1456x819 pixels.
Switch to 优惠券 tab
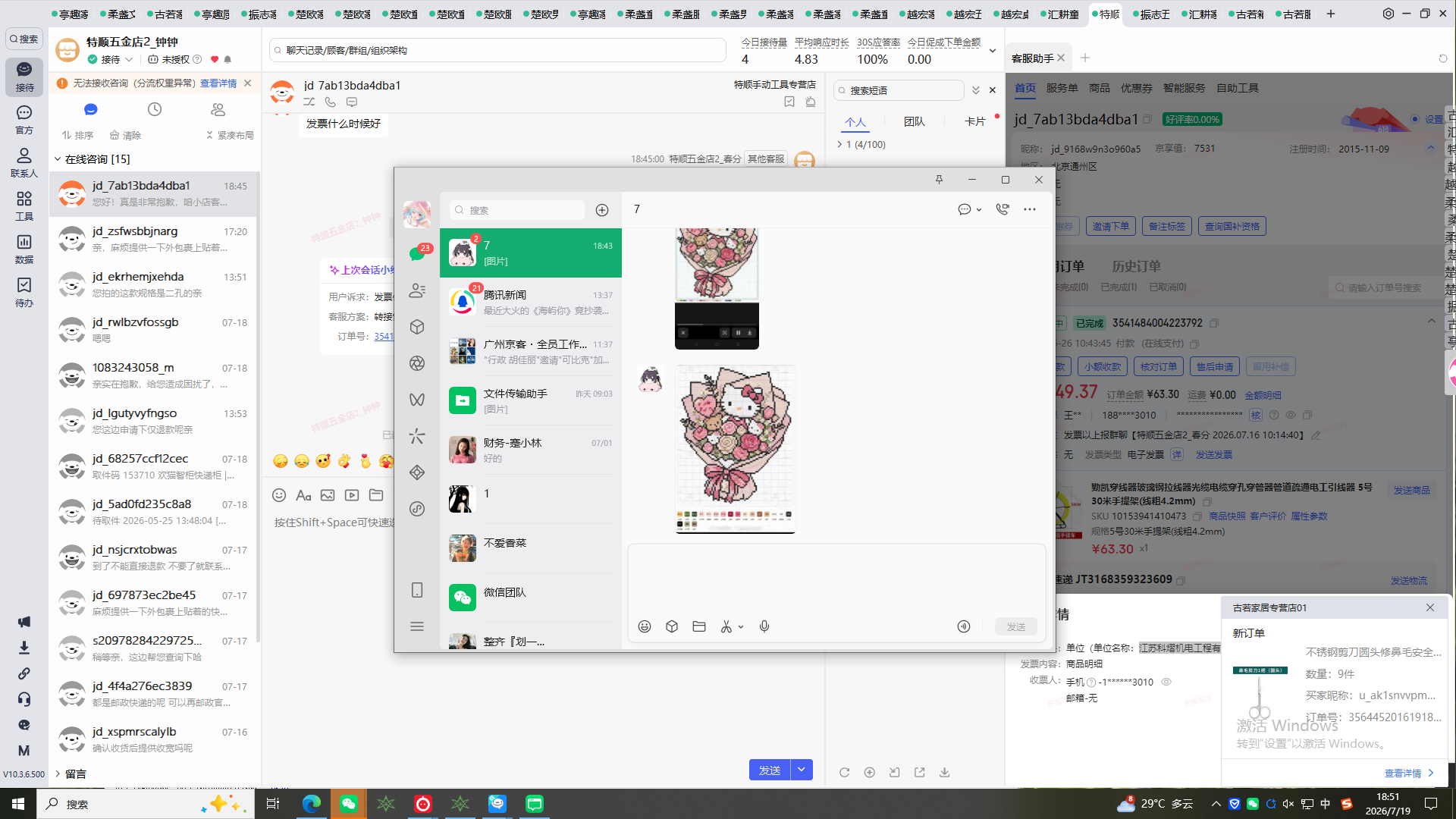tap(1137, 88)
